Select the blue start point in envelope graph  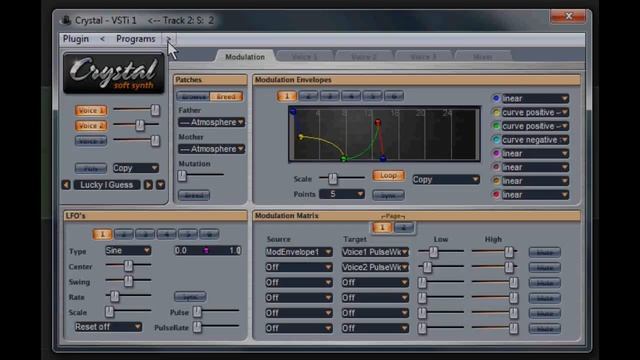coord(293,111)
